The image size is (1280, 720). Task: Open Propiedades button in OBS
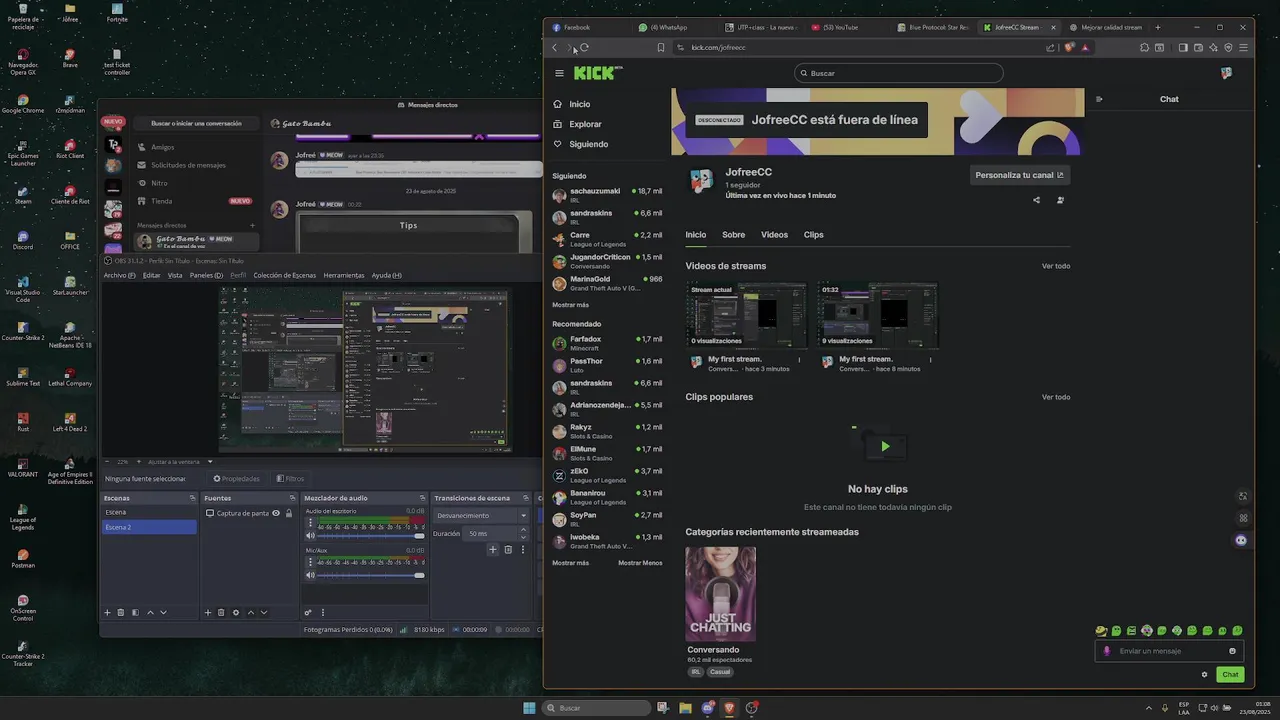pos(236,479)
